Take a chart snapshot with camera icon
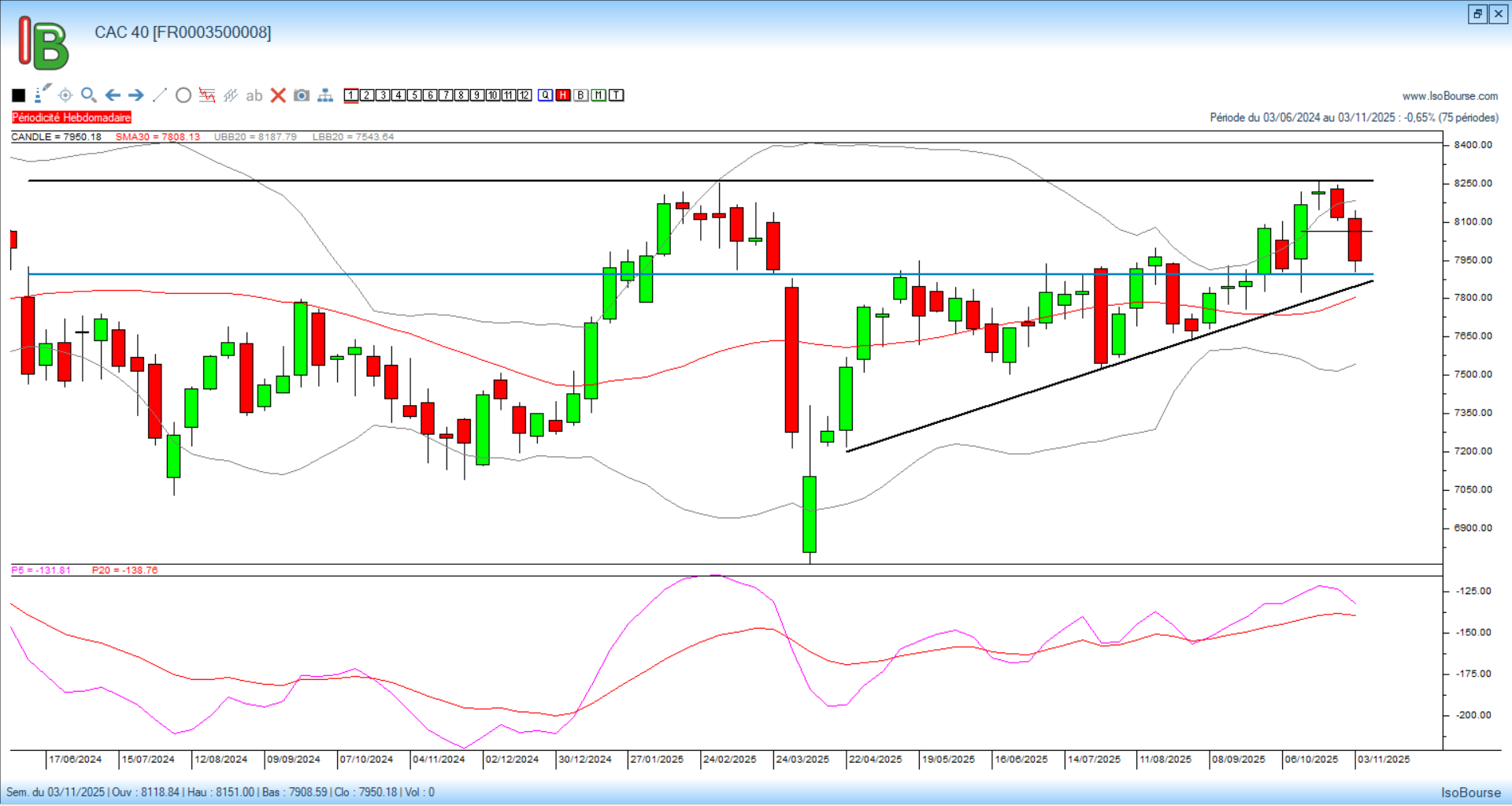The width and height of the screenshot is (1512, 806). 302,95
